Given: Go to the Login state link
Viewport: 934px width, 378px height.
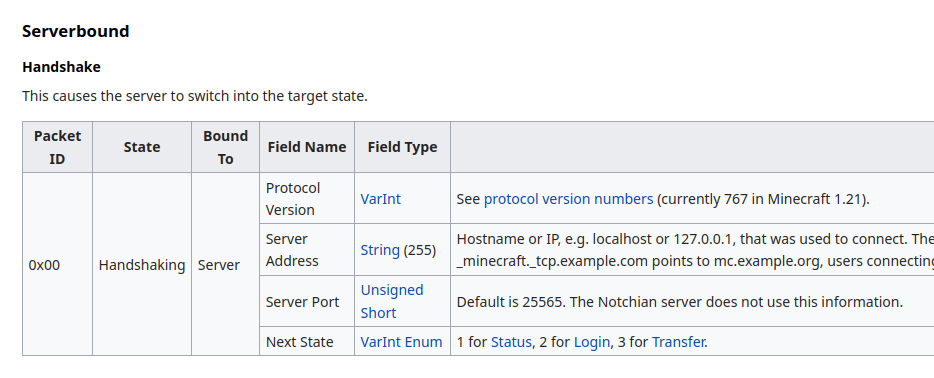Looking at the screenshot, I should tap(591, 342).
